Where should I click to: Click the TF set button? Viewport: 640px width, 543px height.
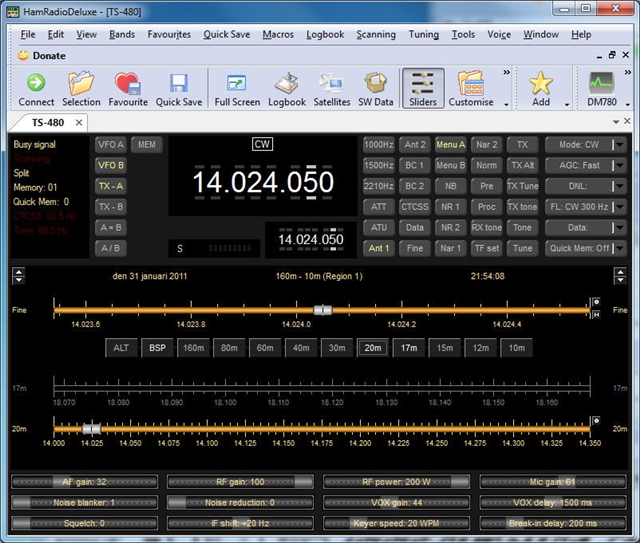487,248
